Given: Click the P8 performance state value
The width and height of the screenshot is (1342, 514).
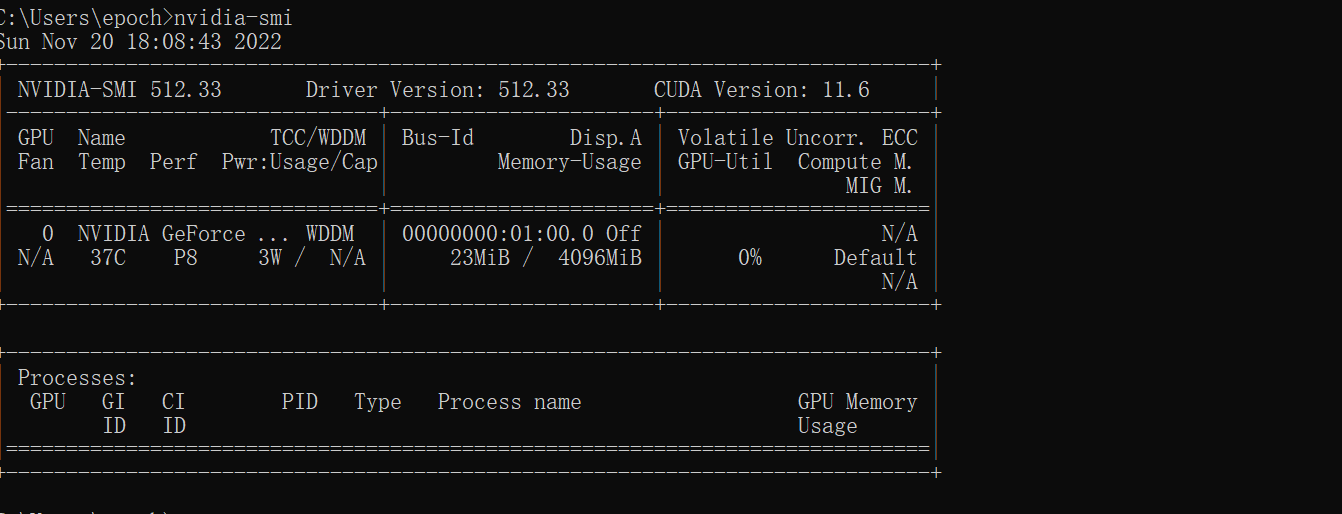Looking at the screenshot, I should [x=186, y=258].
